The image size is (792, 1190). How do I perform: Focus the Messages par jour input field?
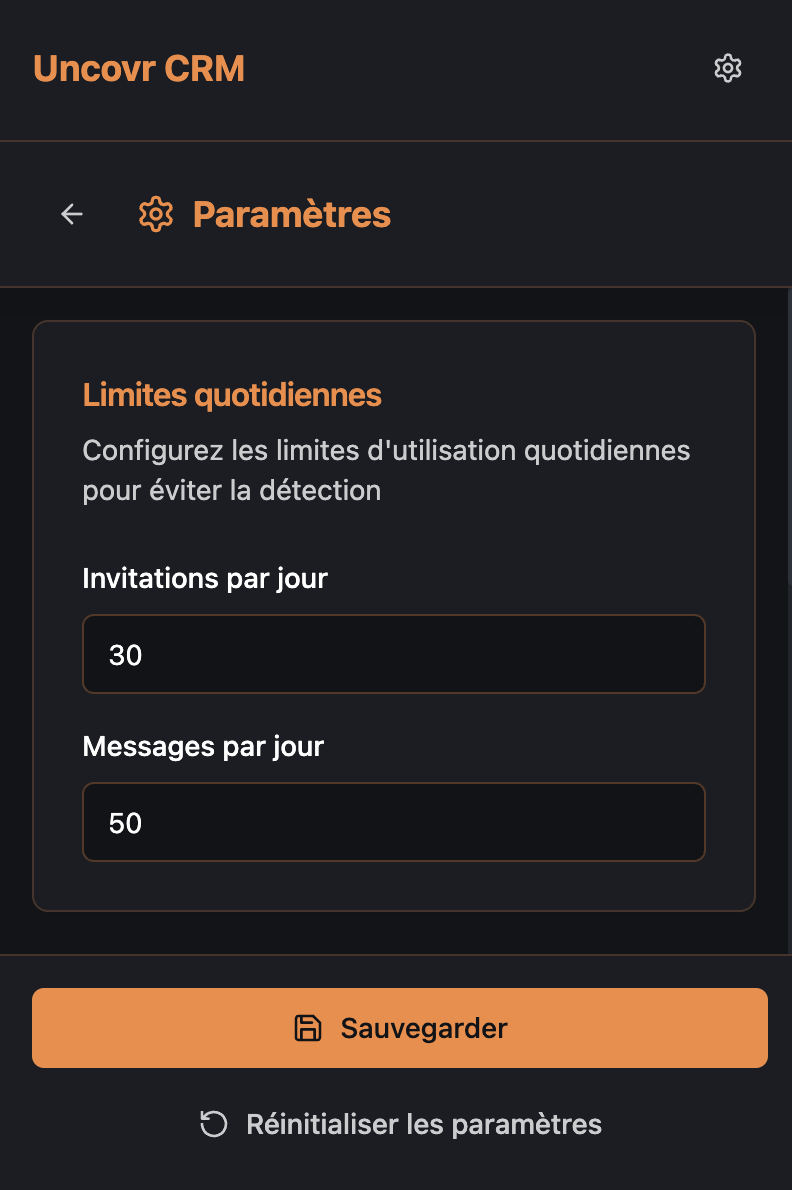coord(394,822)
